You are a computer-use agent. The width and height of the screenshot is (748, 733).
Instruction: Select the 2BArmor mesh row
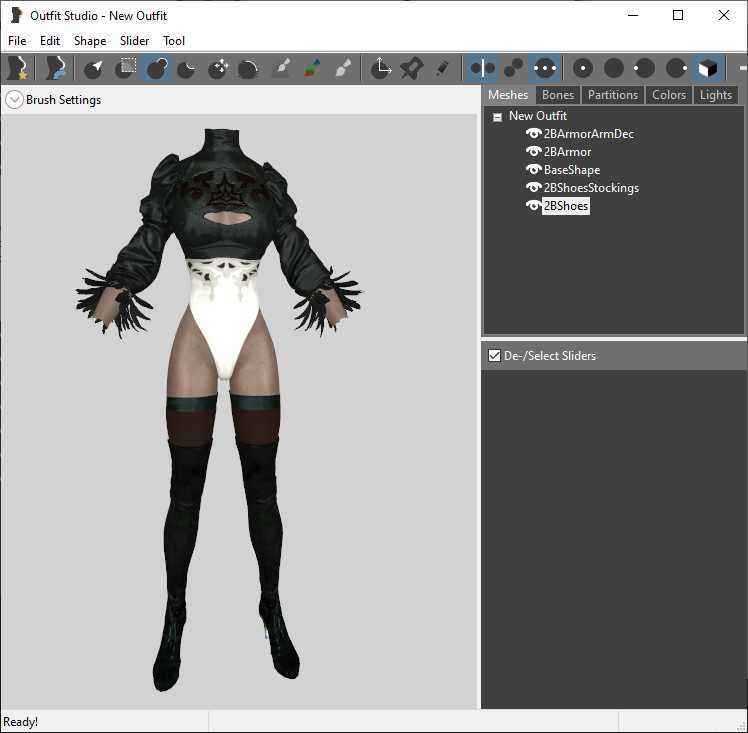(567, 152)
